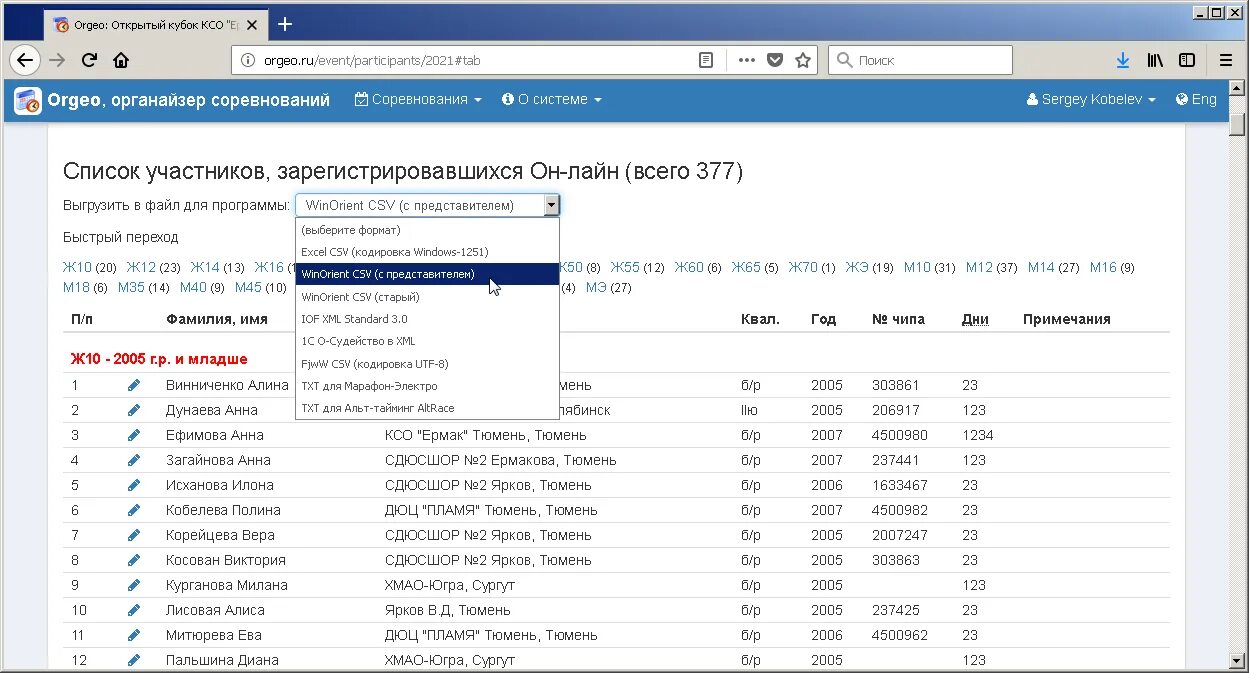Edit participant Митюрева Ева with pencil icon
The width and height of the screenshot is (1249, 673).
(x=134, y=635)
